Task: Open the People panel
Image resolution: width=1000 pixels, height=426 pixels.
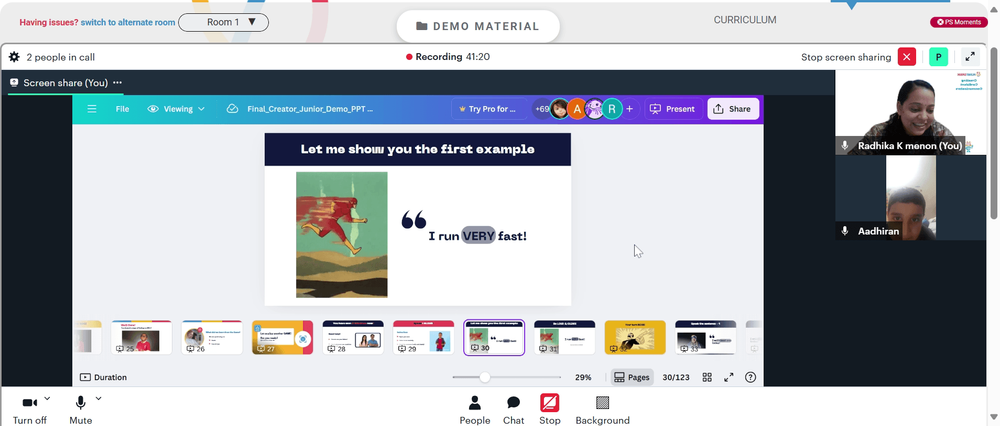Action: click(474, 410)
